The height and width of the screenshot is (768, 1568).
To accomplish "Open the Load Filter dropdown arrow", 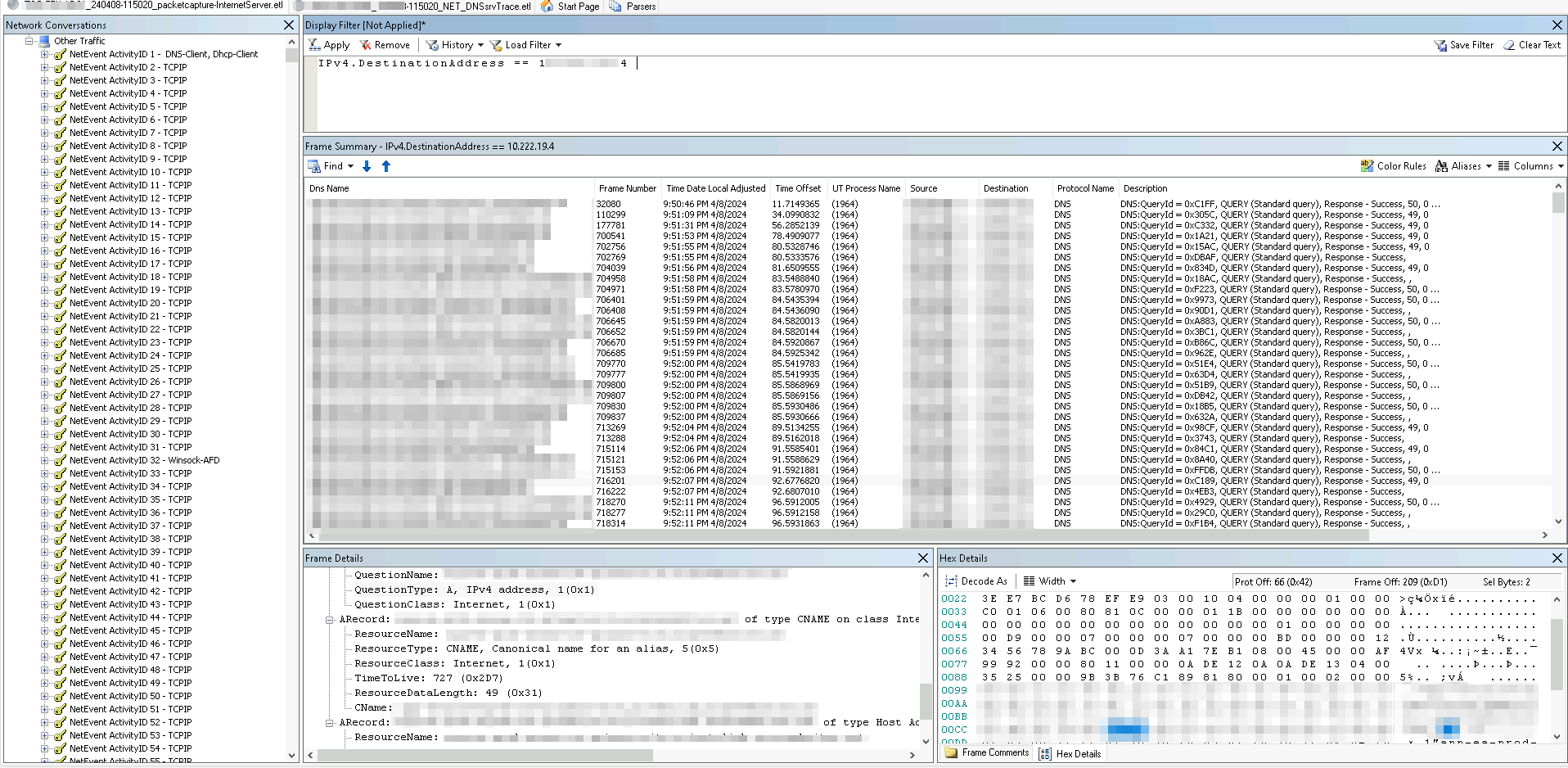I will [559, 45].
